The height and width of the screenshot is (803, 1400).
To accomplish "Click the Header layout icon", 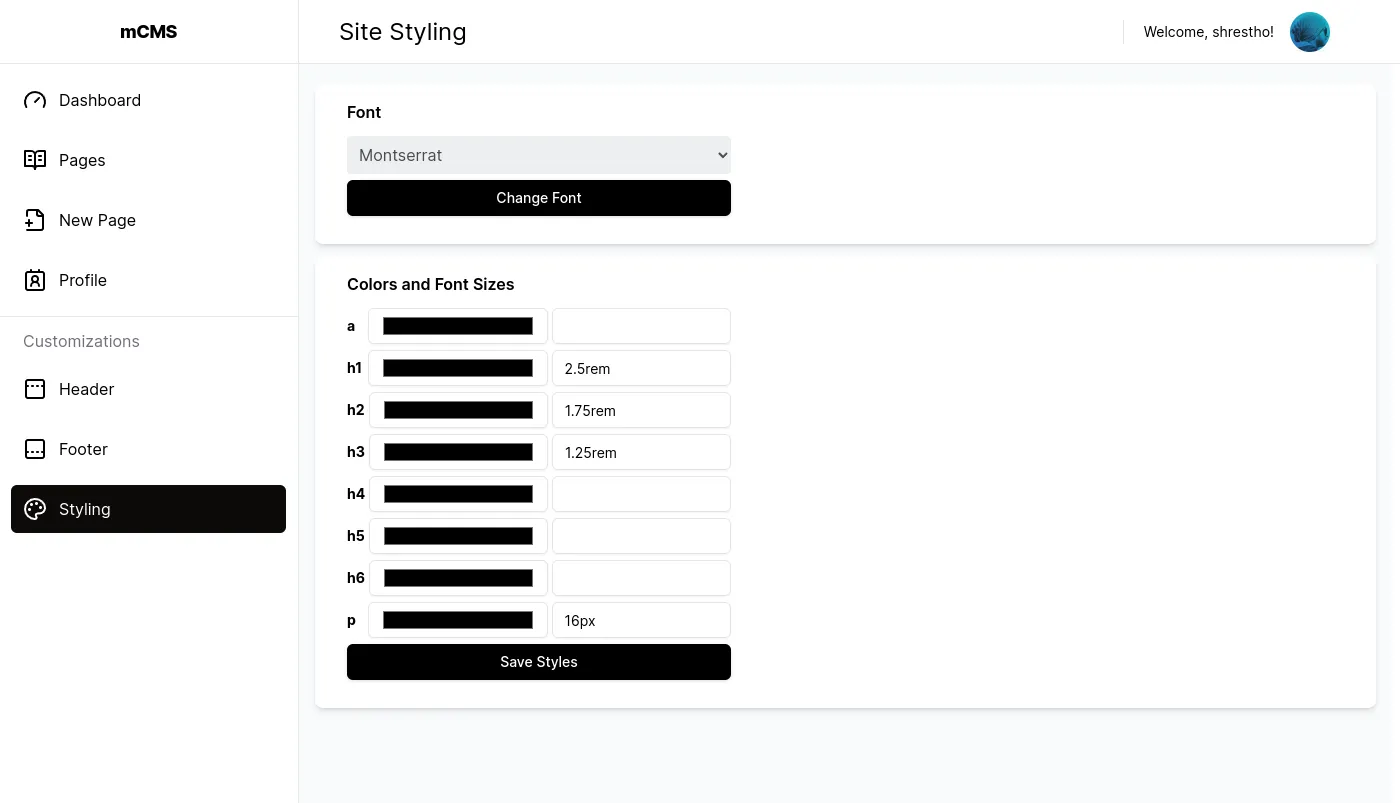I will tap(35, 389).
